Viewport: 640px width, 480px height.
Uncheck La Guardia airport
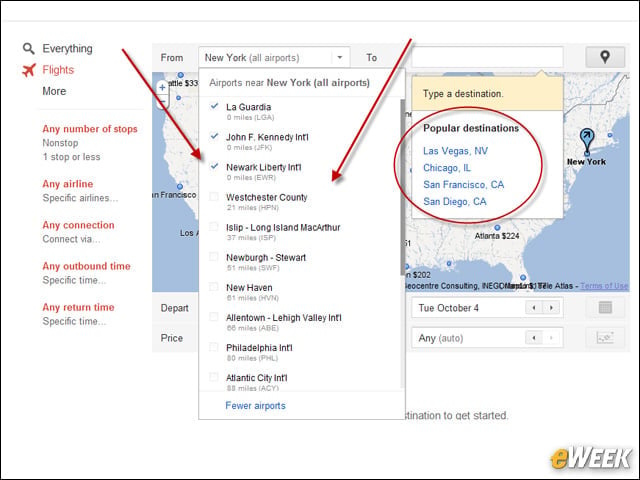pos(214,106)
